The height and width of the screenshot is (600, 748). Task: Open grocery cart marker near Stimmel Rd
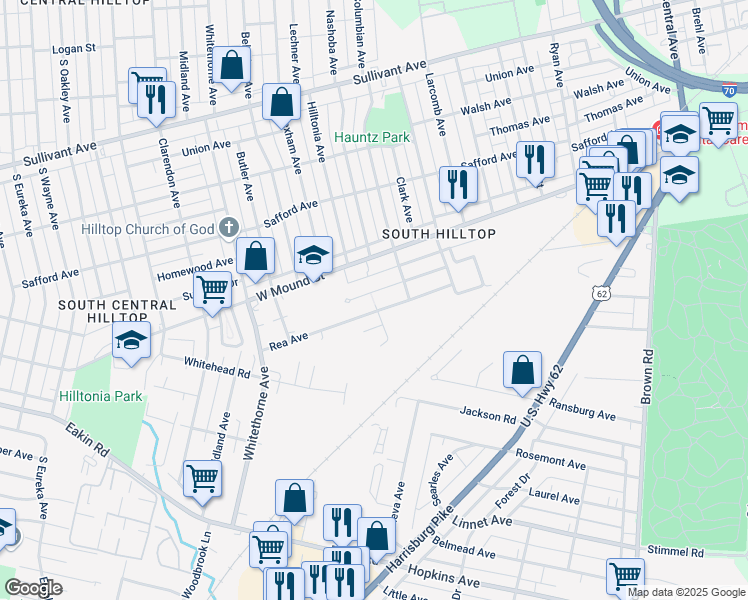point(625,577)
